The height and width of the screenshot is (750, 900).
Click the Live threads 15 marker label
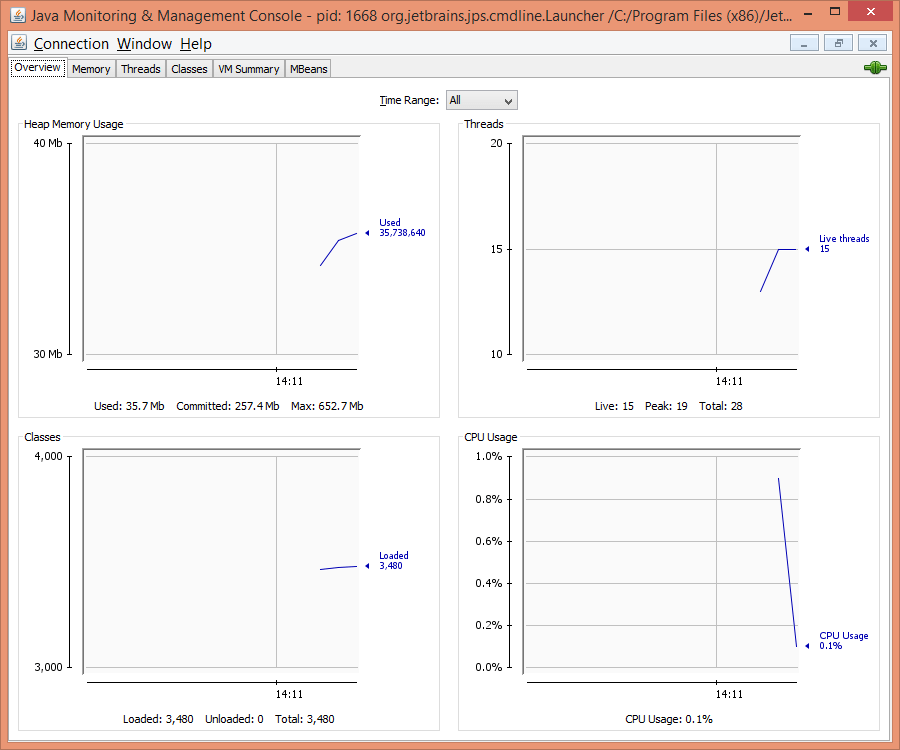pos(844,244)
